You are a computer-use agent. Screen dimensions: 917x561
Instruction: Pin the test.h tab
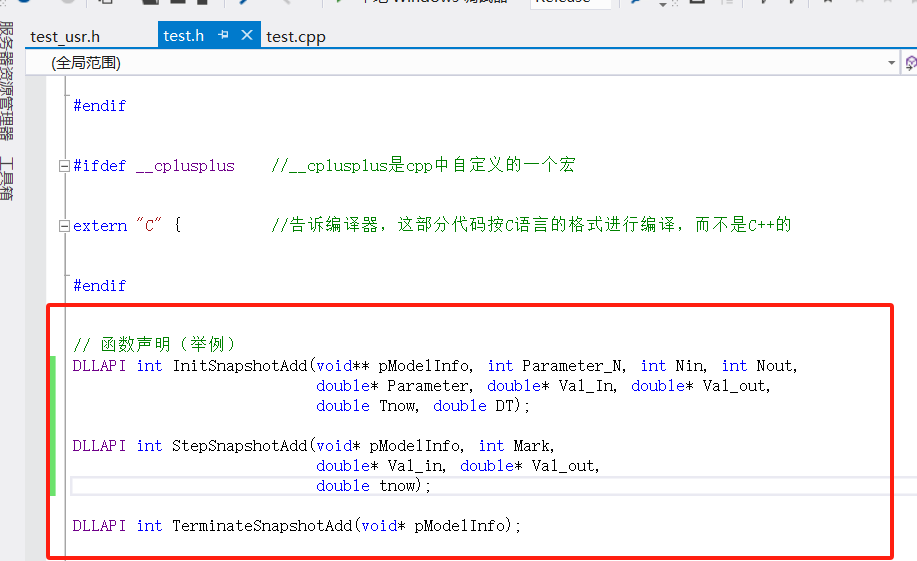pyautogui.click(x=223, y=35)
